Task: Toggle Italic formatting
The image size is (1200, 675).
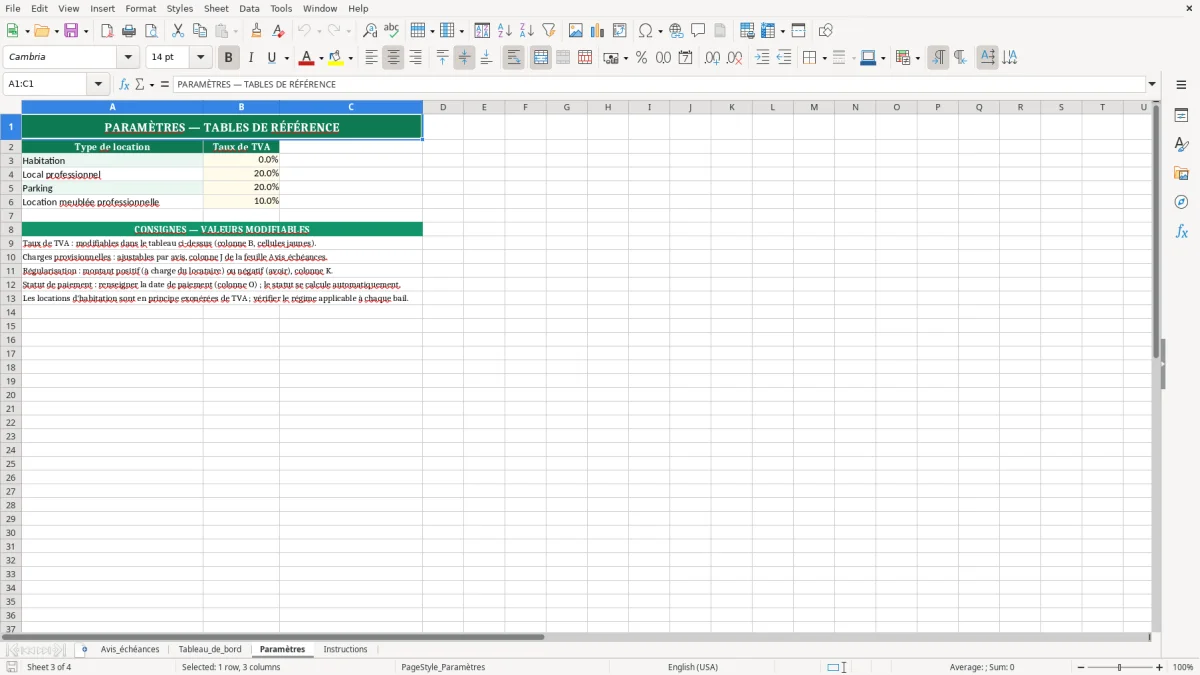Action: point(250,58)
